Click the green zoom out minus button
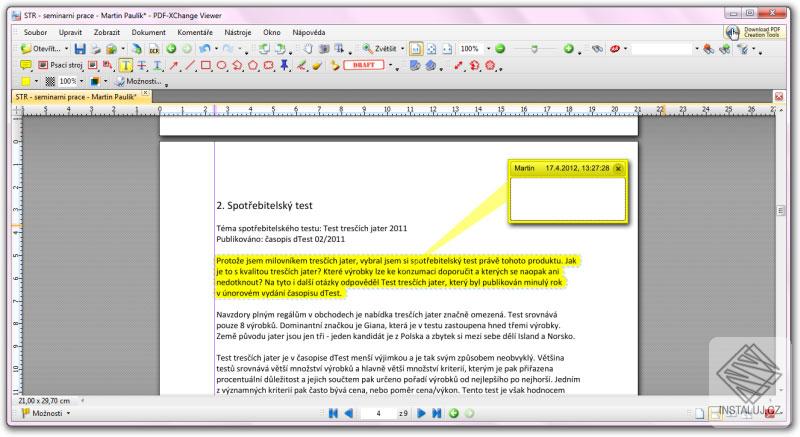The width and height of the screenshot is (800, 437). click(500, 49)
